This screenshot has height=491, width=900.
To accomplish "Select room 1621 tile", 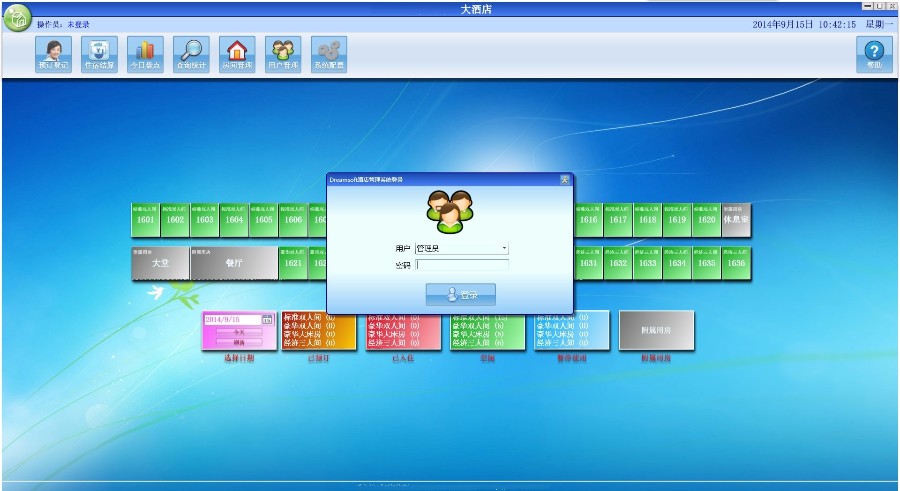I will pyautogui.click(x=293, y=263).
